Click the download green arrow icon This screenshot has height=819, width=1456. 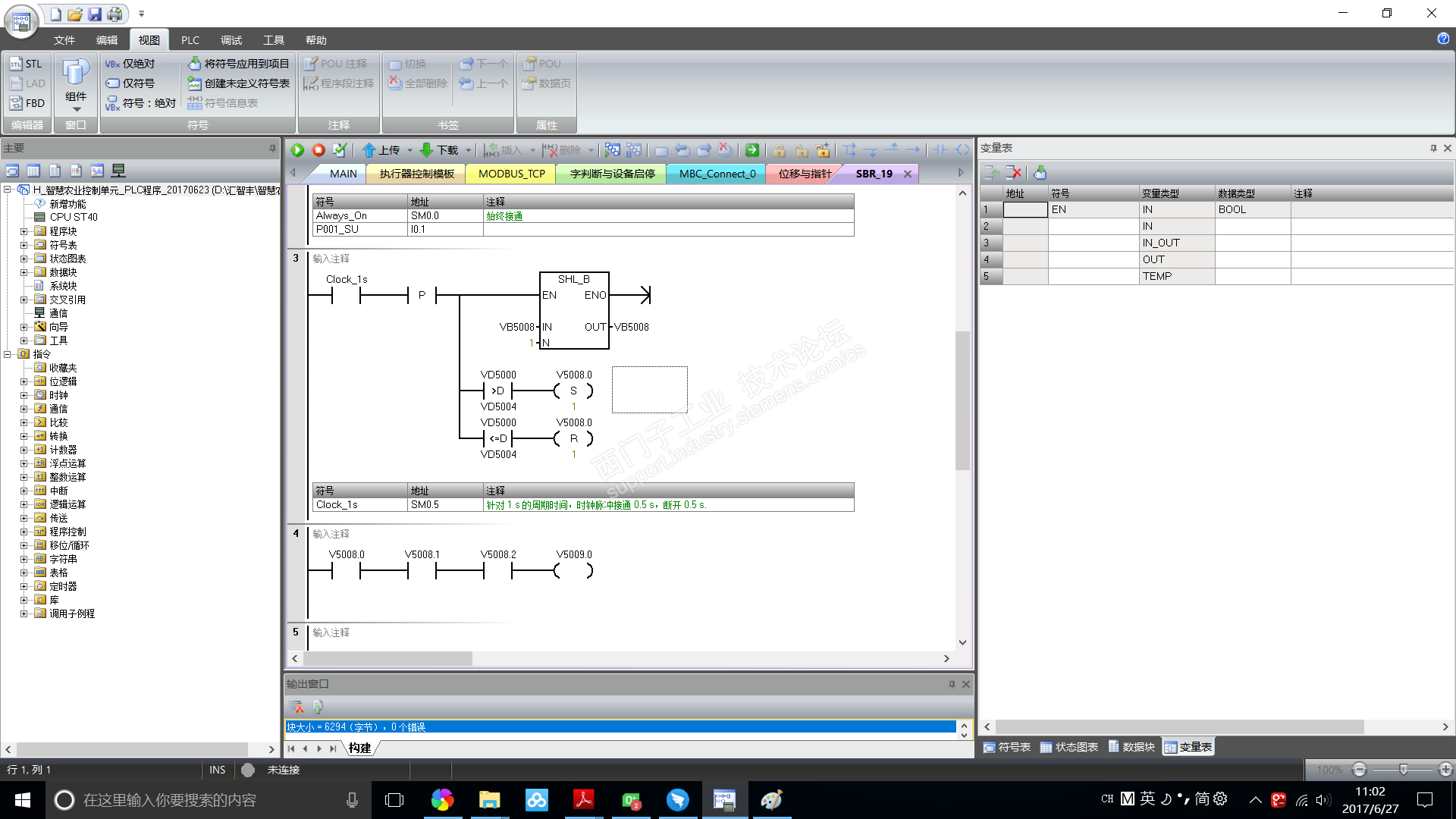point(427,150)
